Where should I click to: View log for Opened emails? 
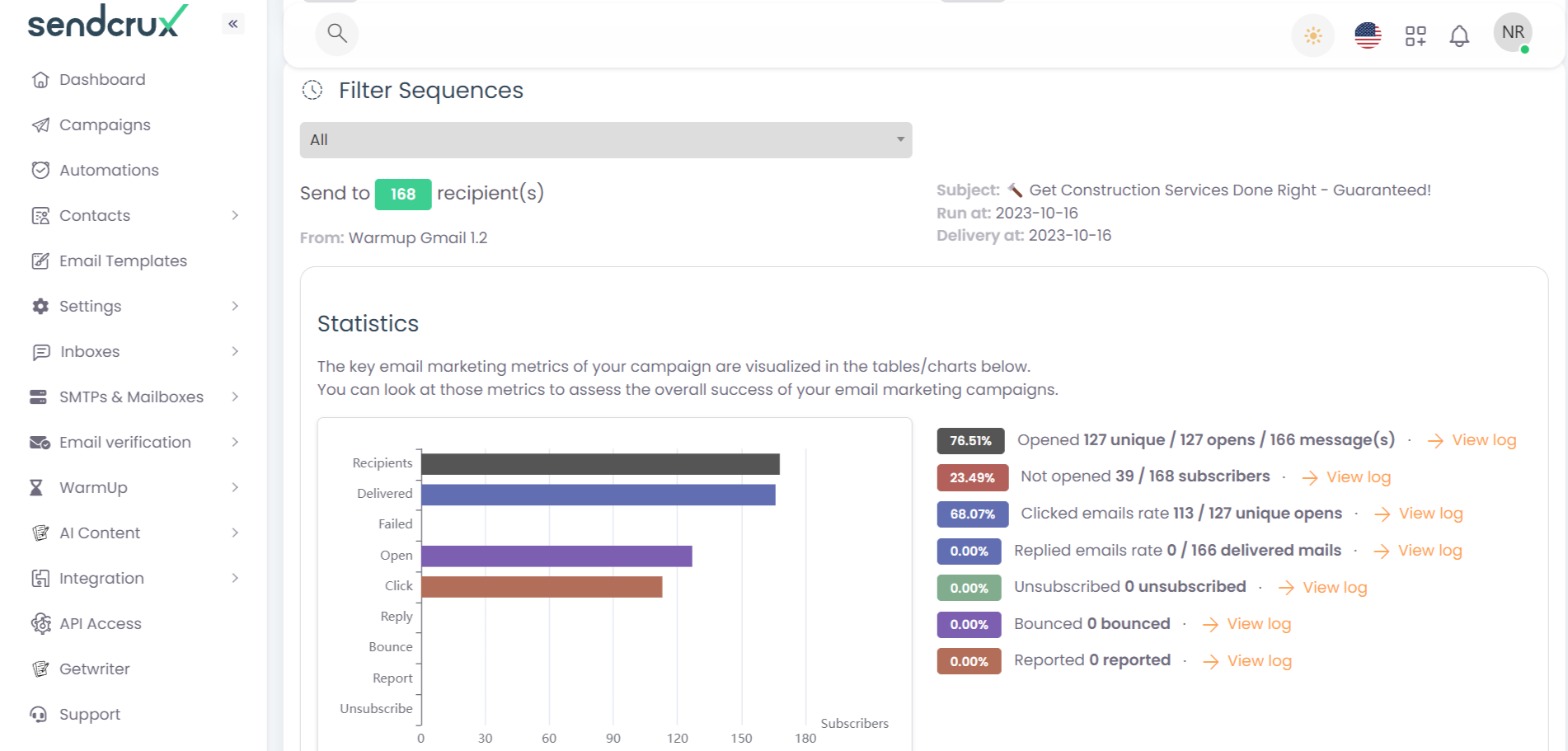click(x=1483, y=439)
